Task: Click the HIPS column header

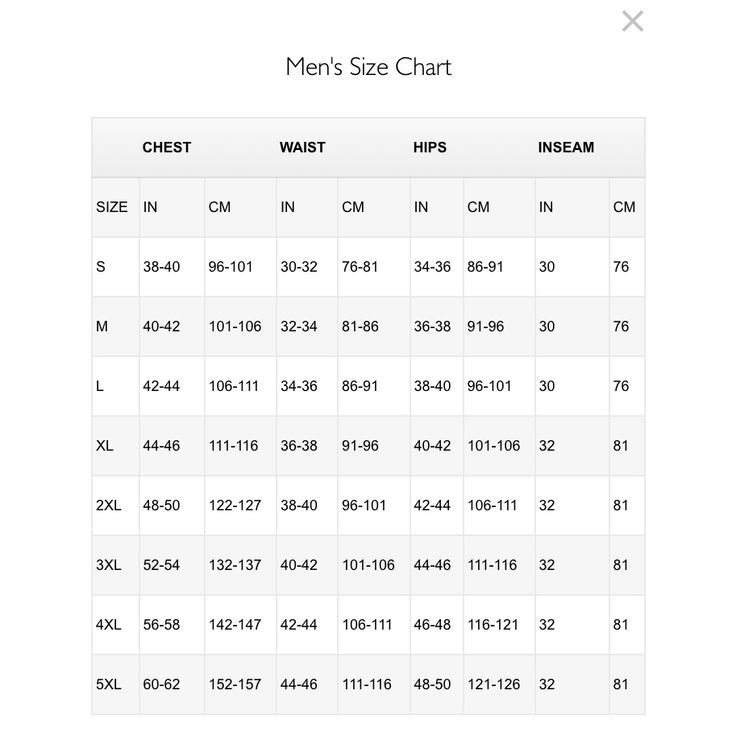Action: (x=430, y=147)
